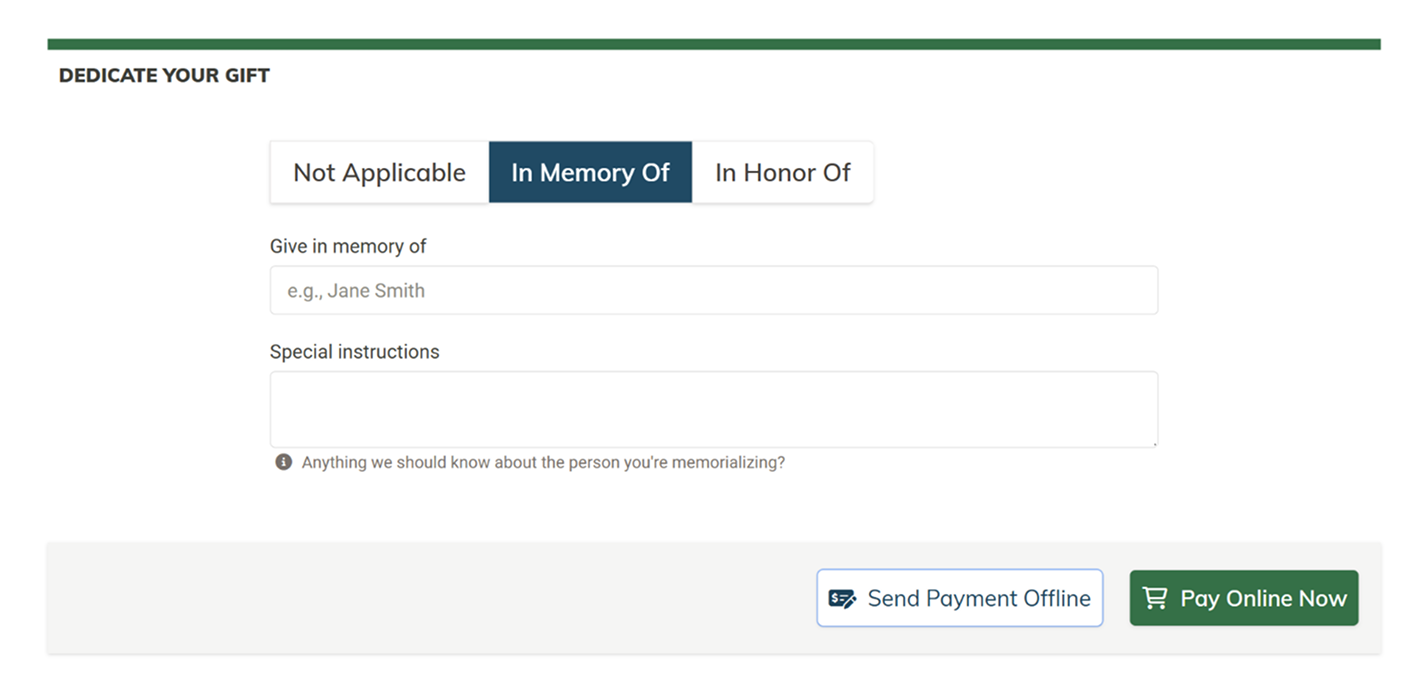Click the memorializing helper text
1422x684 pixels.
point(543,463)
